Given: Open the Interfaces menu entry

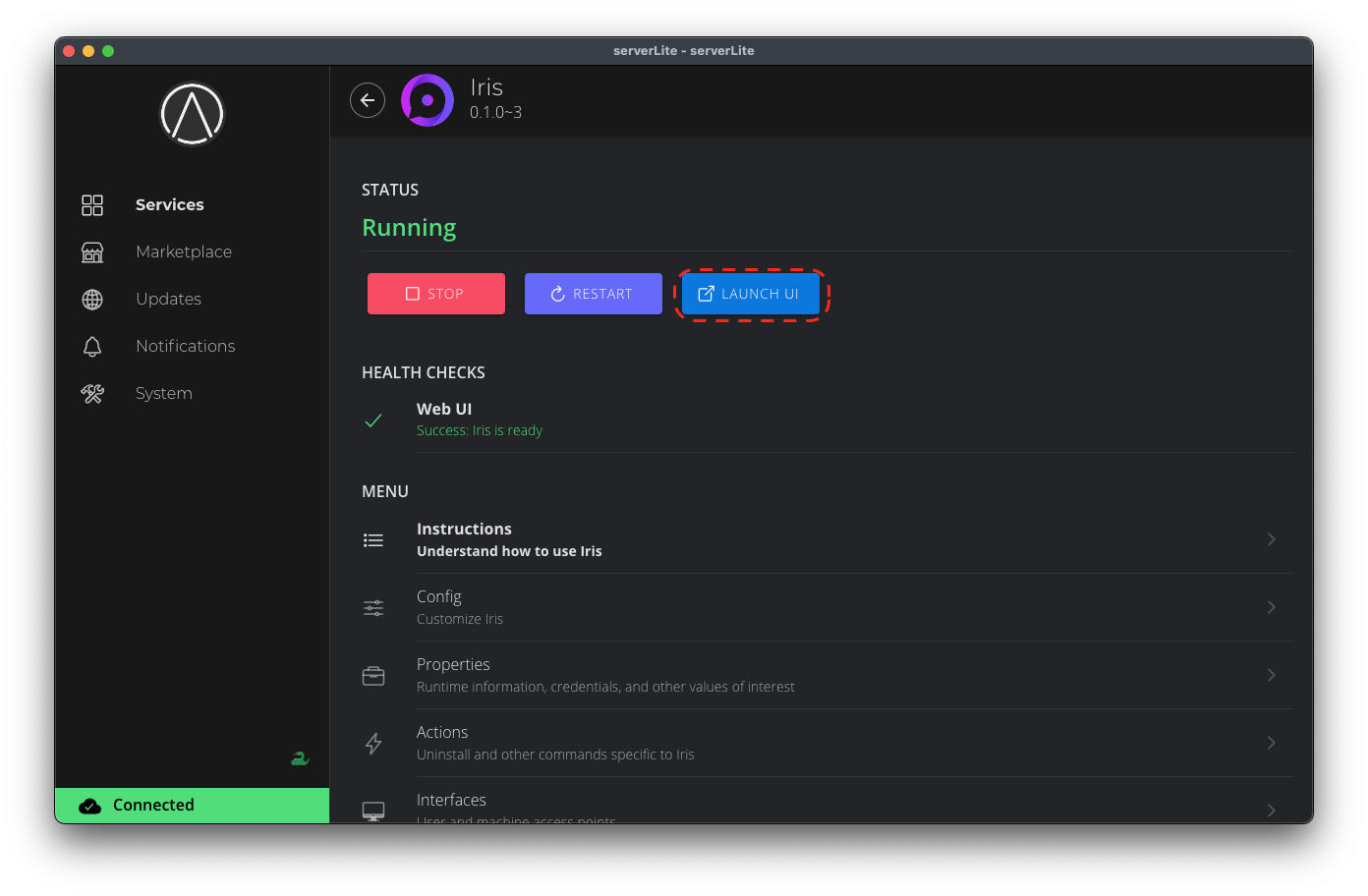Looking at the screenshot, I should click(451, 801).
